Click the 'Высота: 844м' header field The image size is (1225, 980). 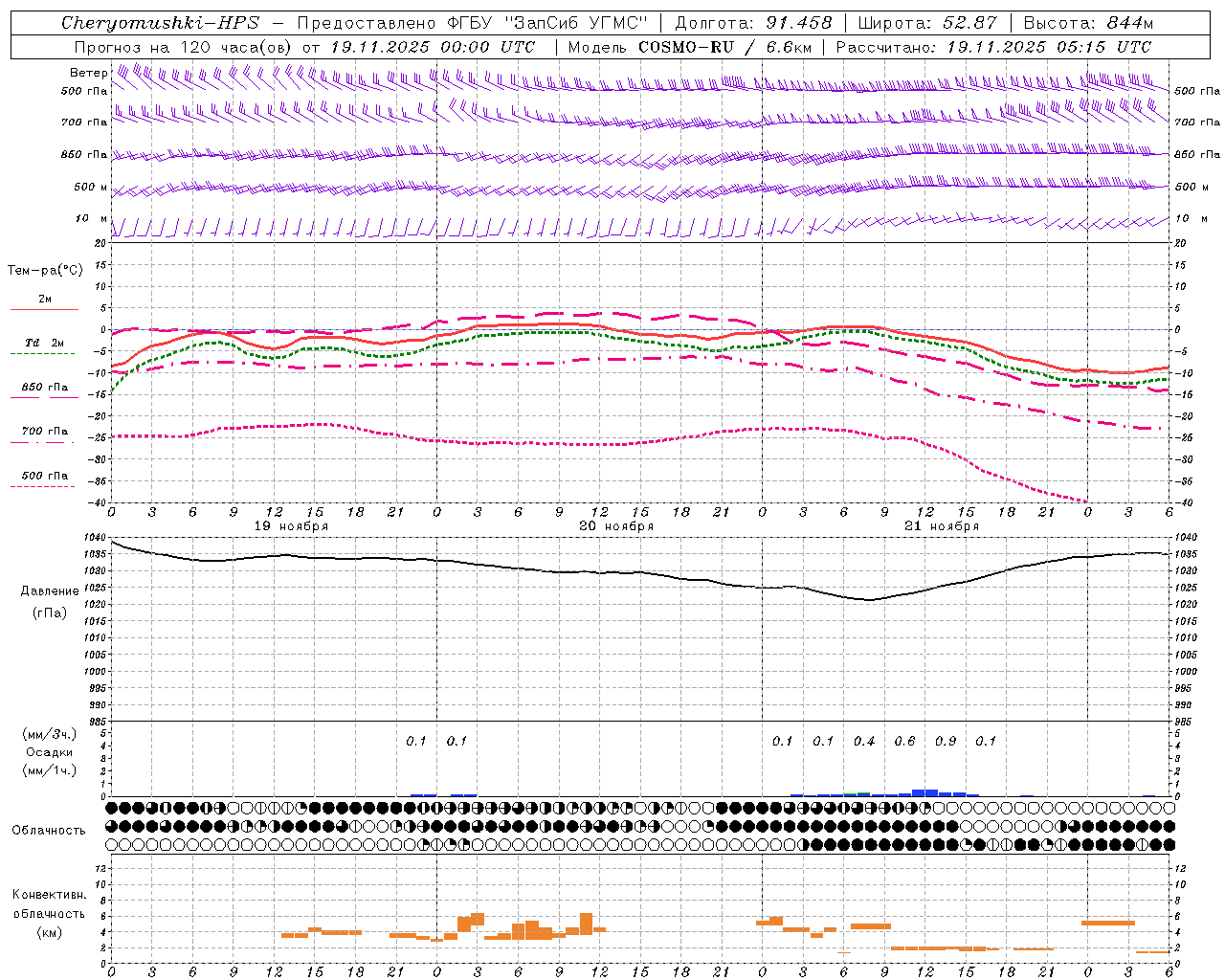[1088, 23]
